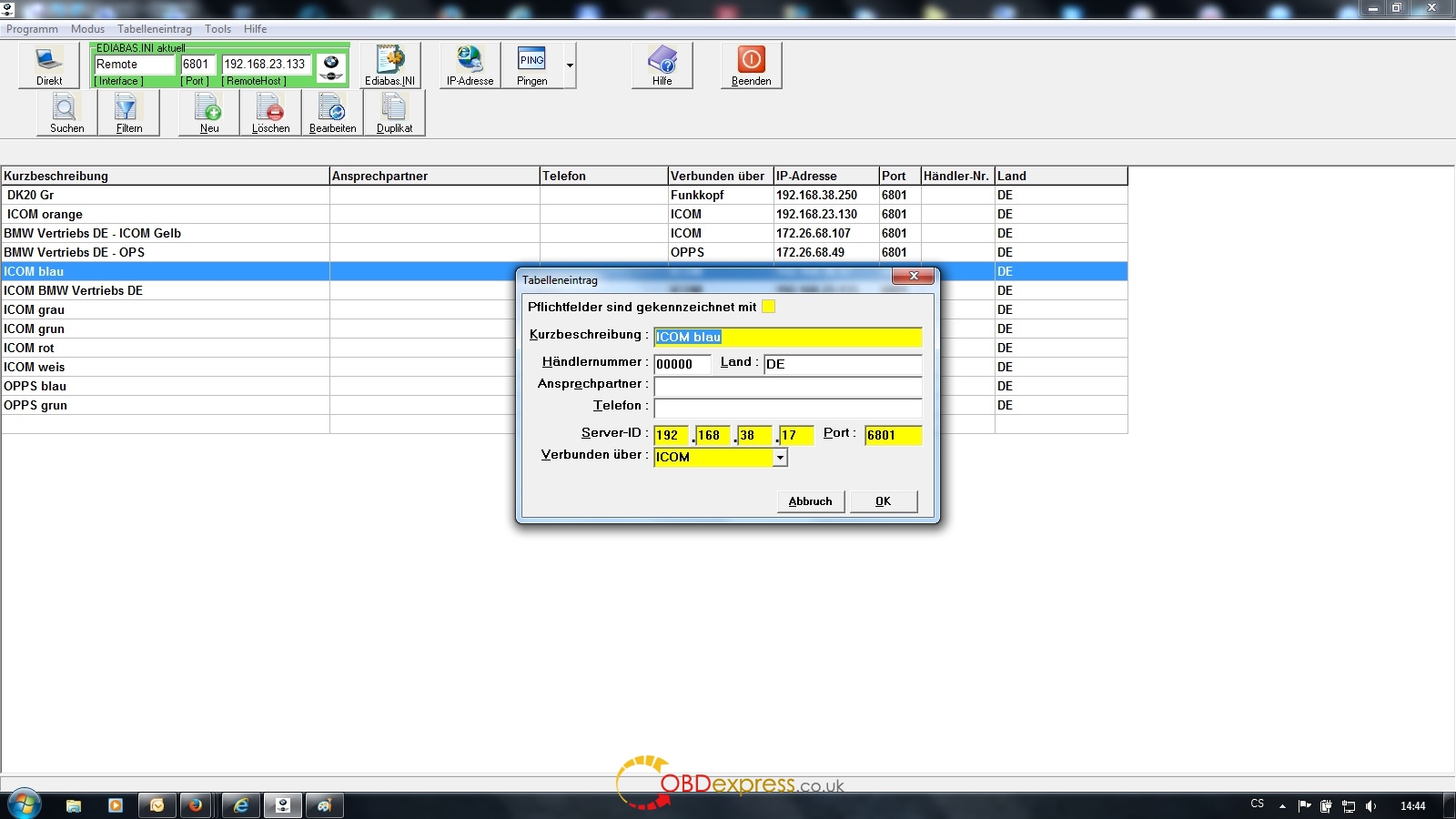Open Firefox from the Windows taskbar
Viewport: 1456px width, 819px height.
(x=195, y=805)
